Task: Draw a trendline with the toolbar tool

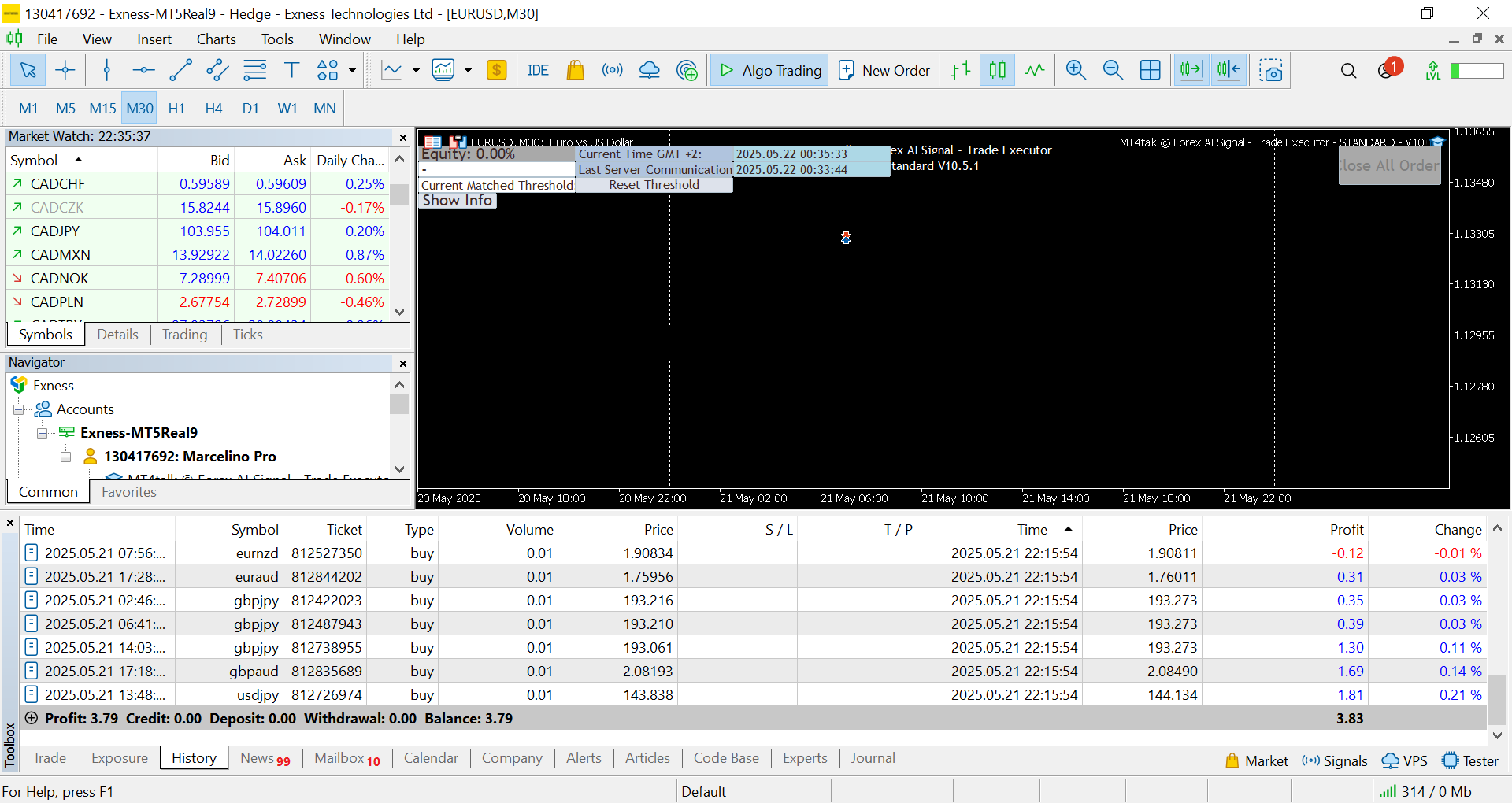Action: click(x=180, y=71)
